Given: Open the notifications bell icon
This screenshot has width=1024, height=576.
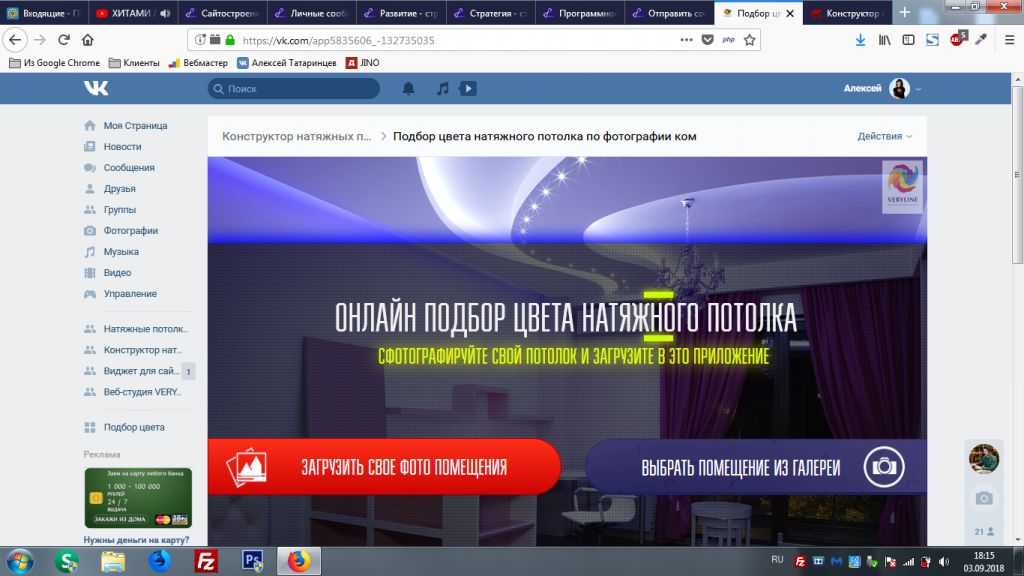Looking at the screenshot, I should click(408, 89).
